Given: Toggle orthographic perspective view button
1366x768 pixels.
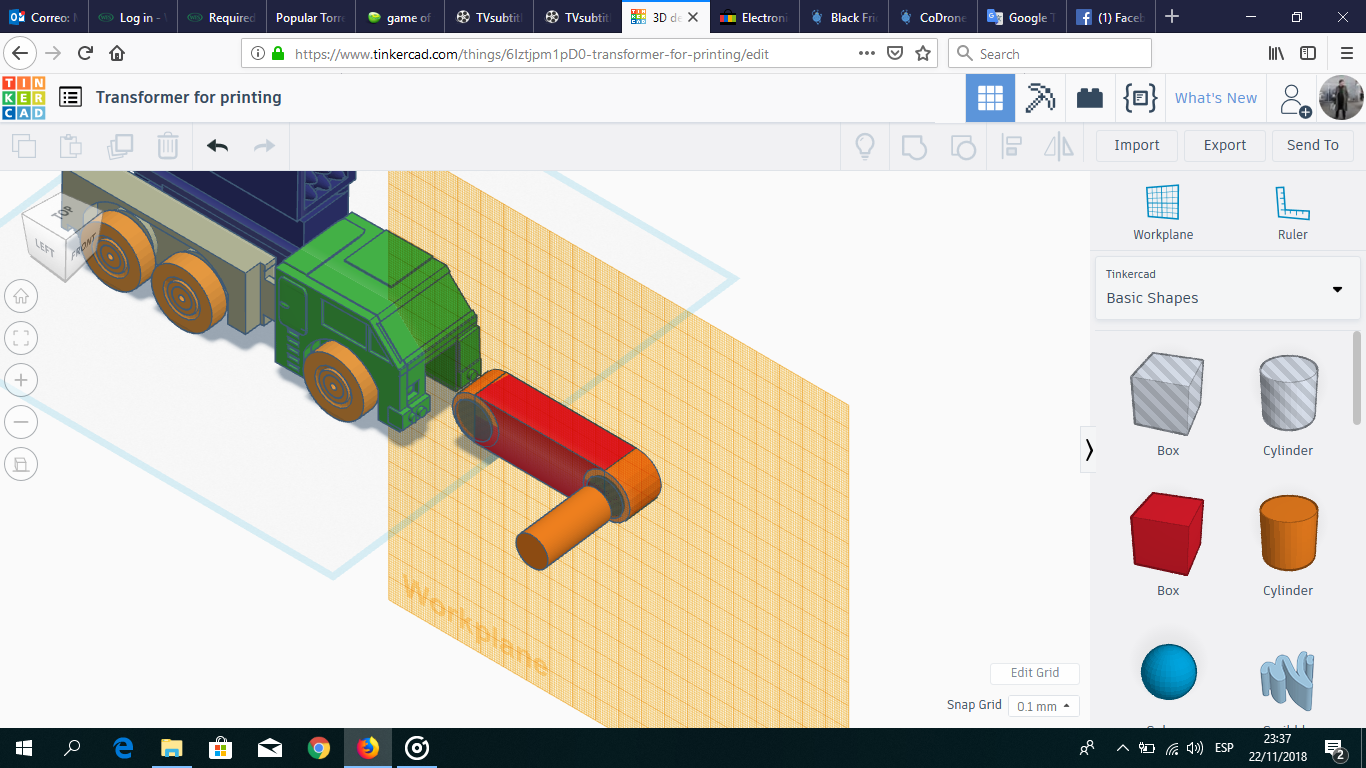Looking at the screenshot, I should tap(21, 463).
